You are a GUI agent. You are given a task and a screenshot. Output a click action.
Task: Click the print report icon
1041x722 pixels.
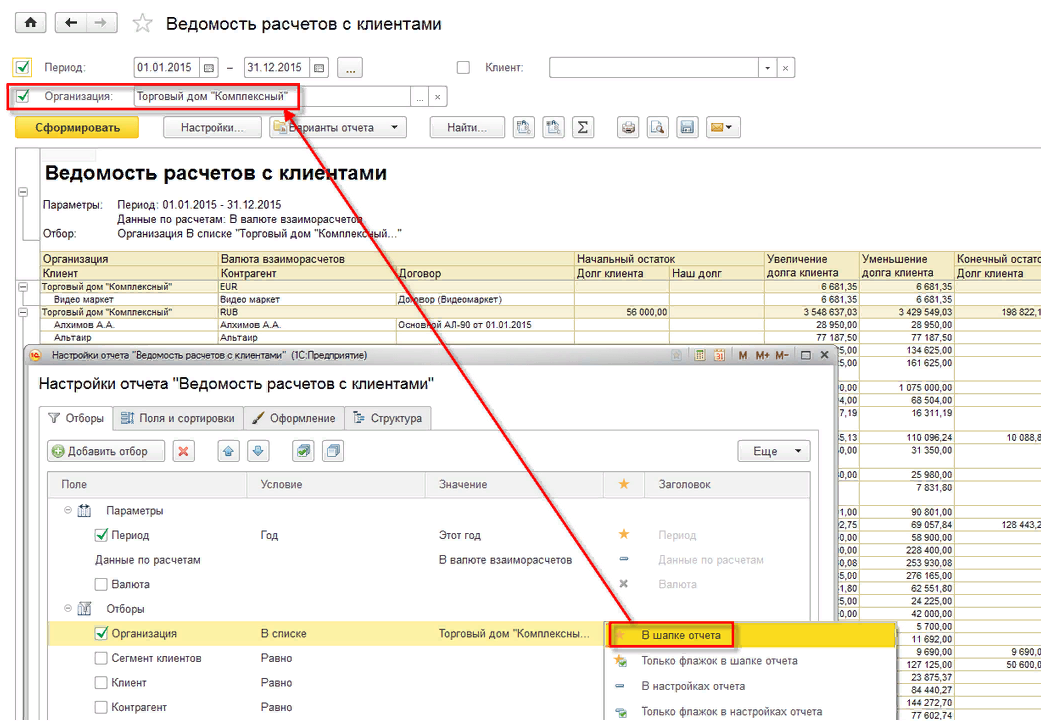click(x=629, y=127)
